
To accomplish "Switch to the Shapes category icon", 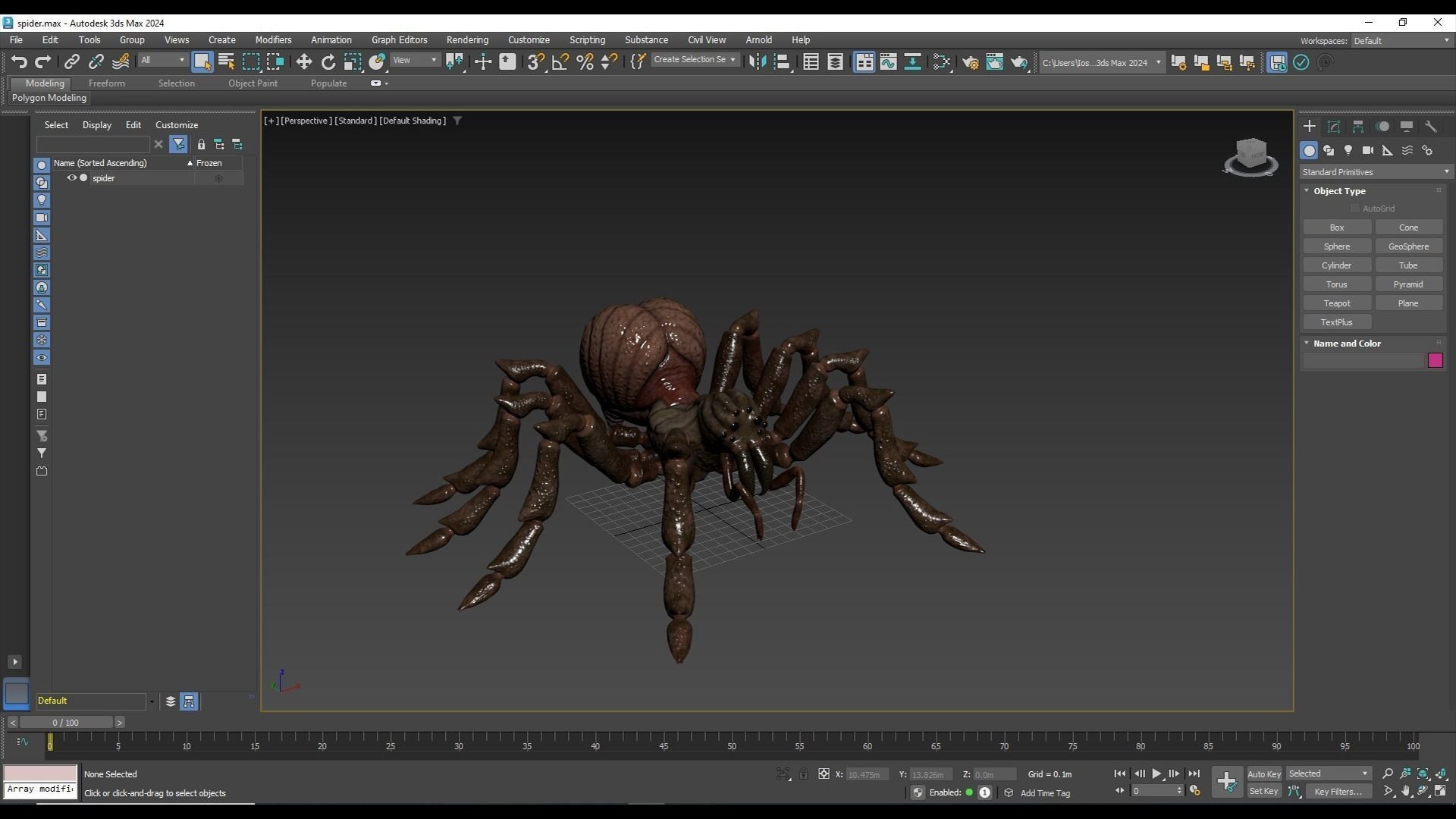I will click(1329, 150).
